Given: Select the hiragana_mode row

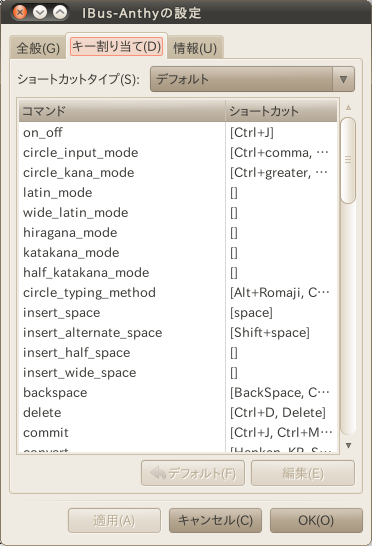Looking at the screenshot, I should pos(178,233).
